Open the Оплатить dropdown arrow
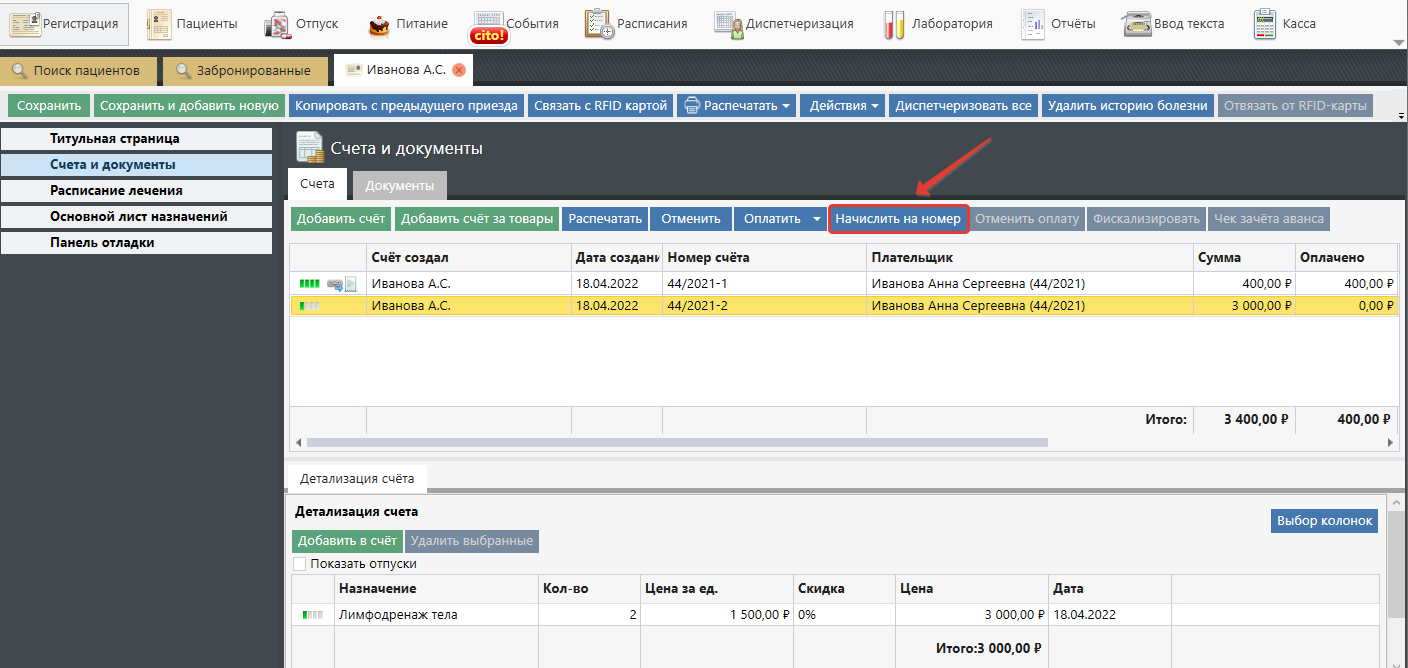 click(816, 219)
